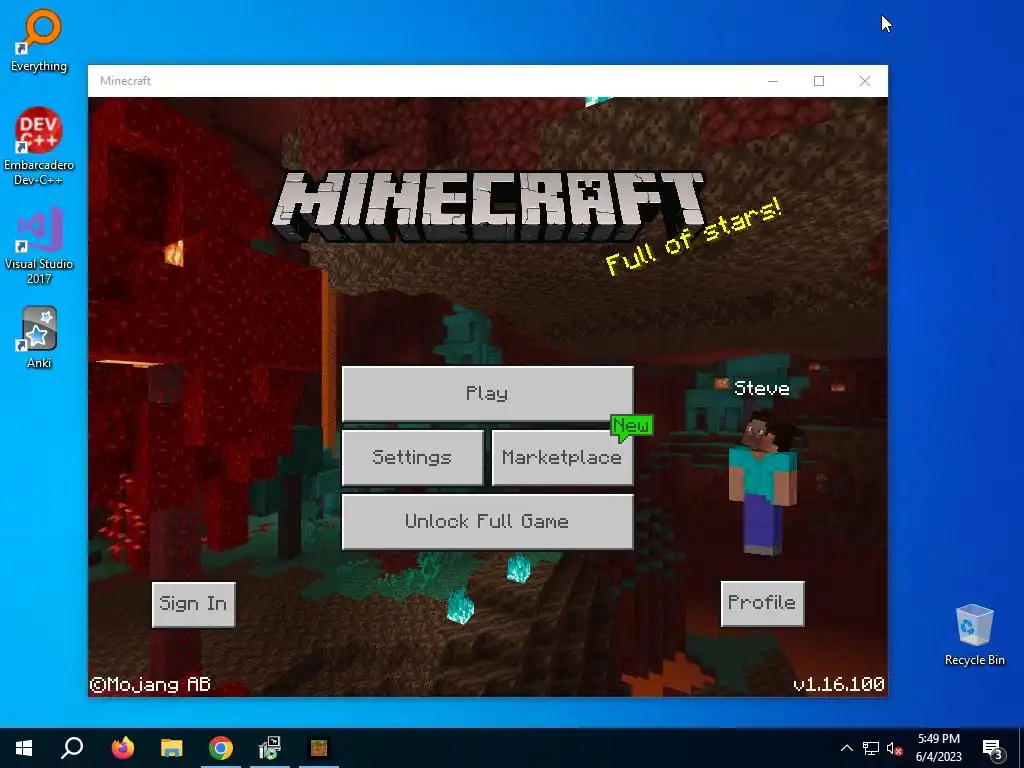Click the Minecraft logo
The height and width of the screenshot is (768, 1024).
pyautogui.click(x=488, y=206)
